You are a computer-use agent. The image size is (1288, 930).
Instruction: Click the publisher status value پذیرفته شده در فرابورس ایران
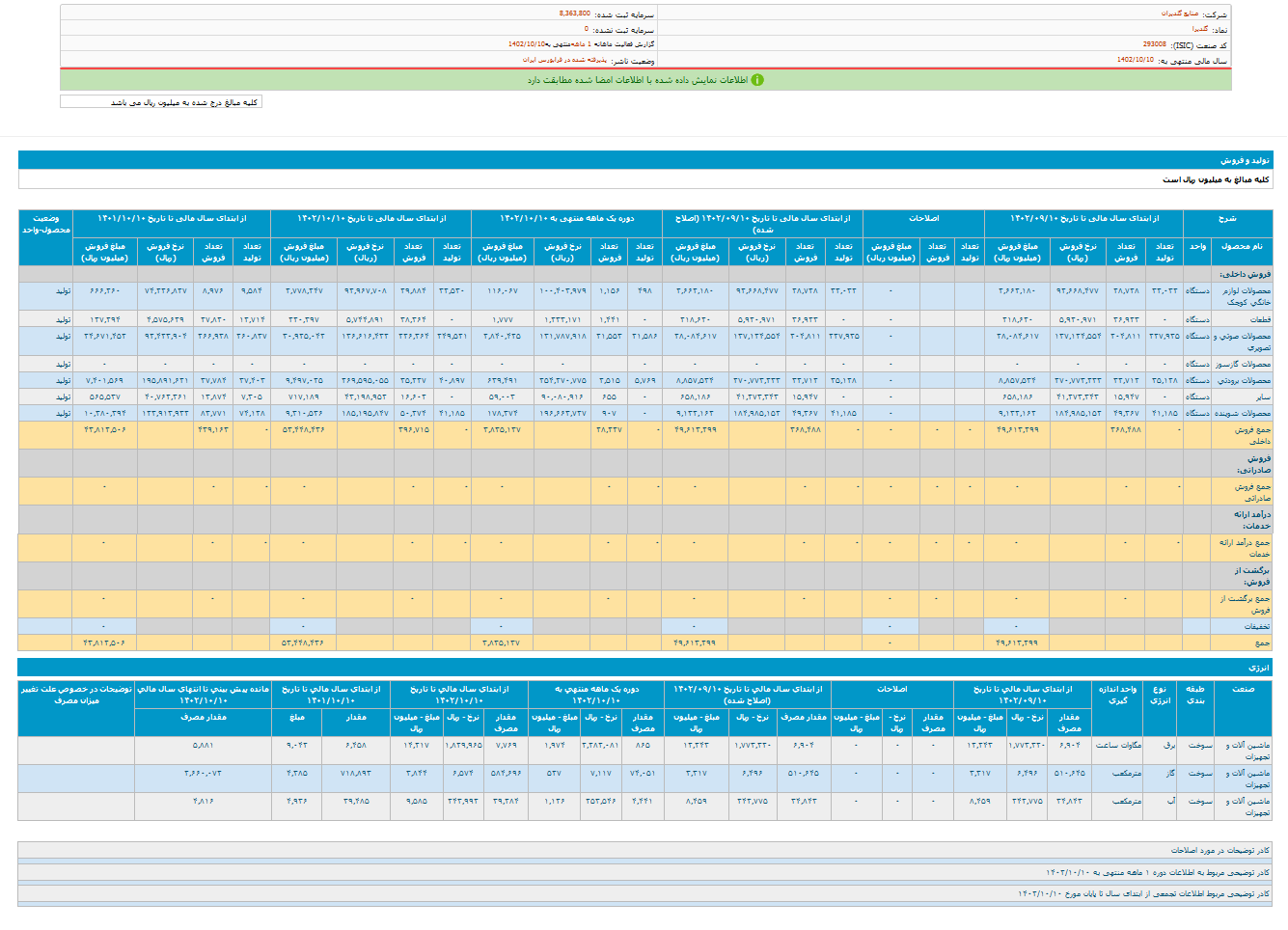pyautogui.click(x=565, y=60)
